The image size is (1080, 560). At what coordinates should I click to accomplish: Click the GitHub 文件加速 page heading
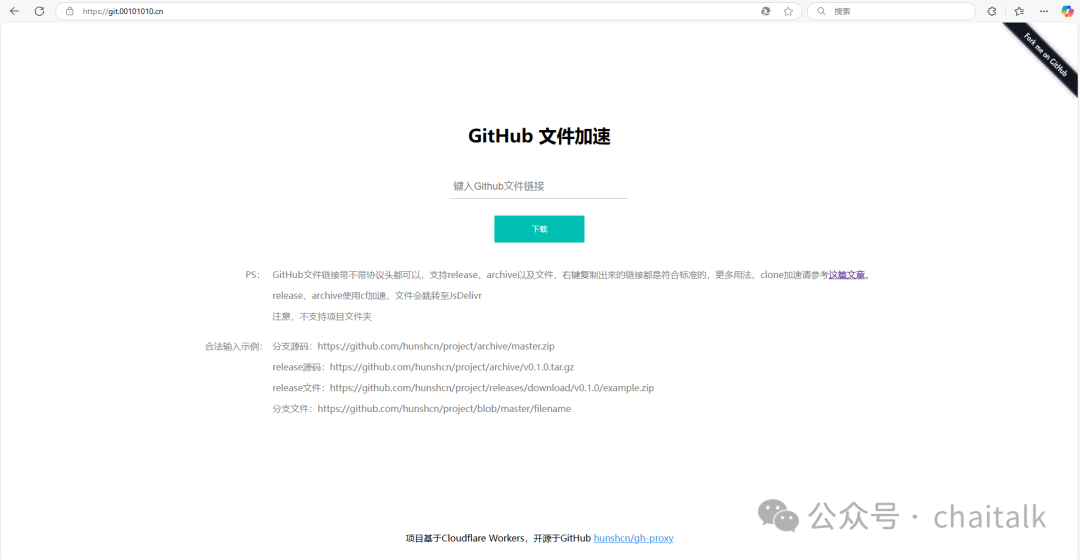pyautogui.click(x=539, y=136)
